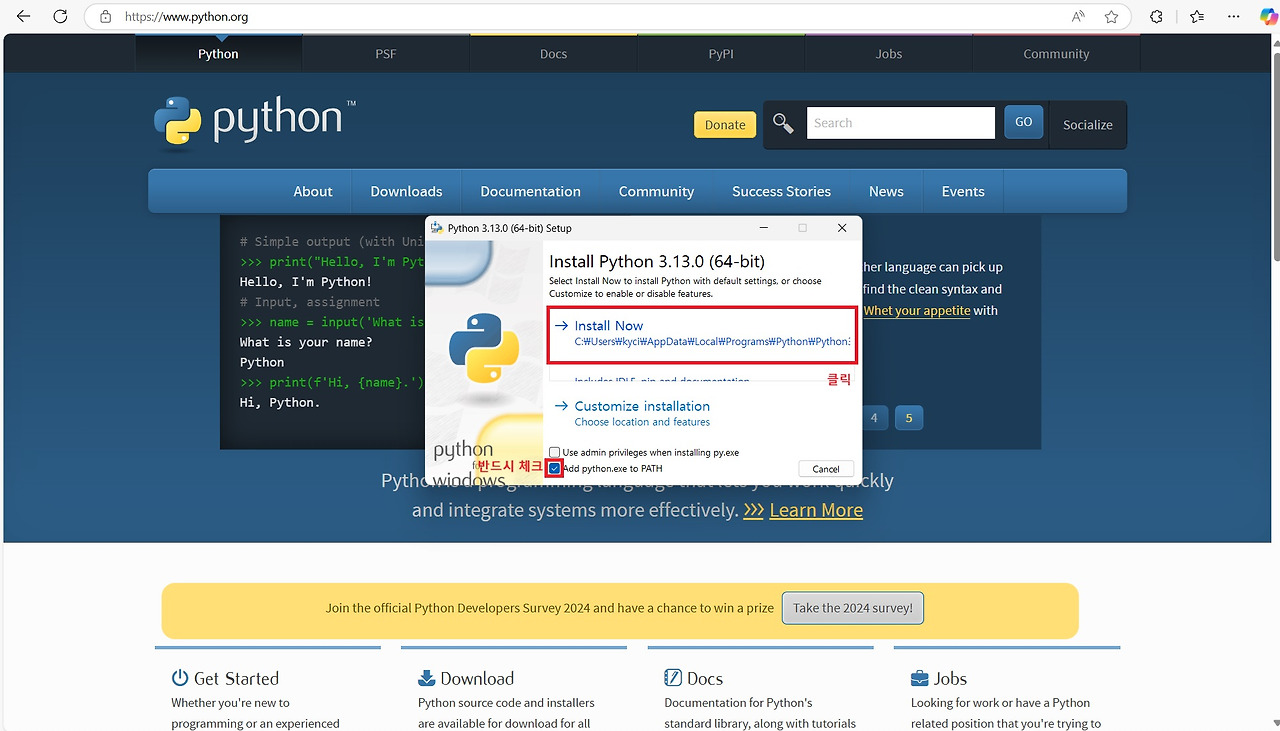Go to the Jobs top tab
Image resolution: width=1280 pixels, height=731 pixels.
click(889, 54)
